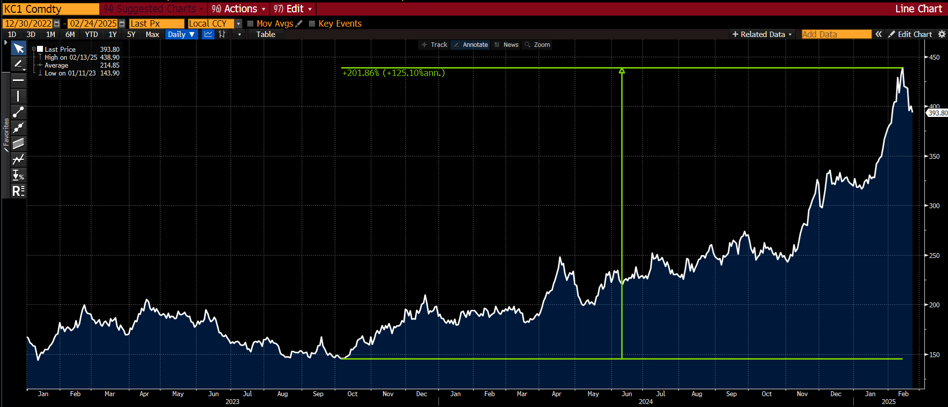Open the R annotation list tool

point(19,191)
